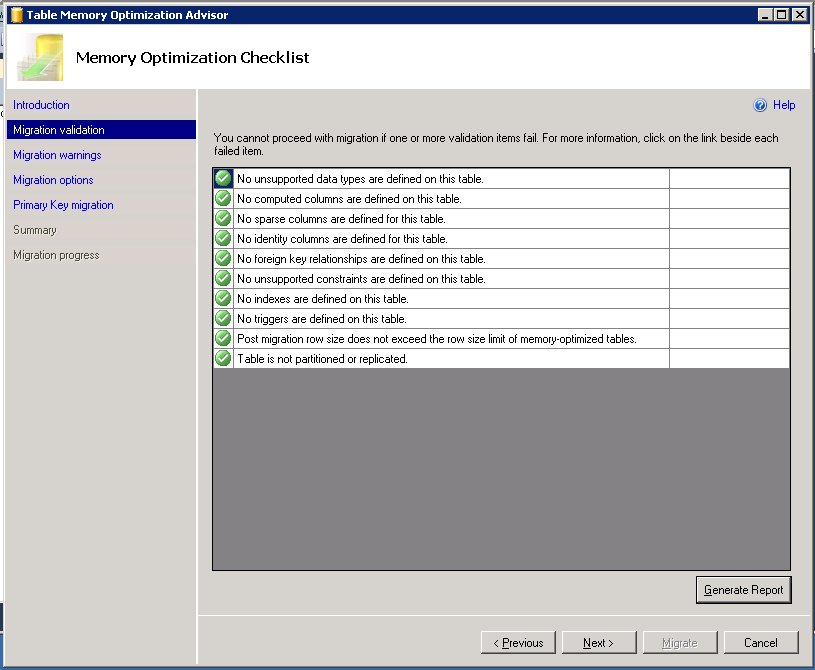Screen dimensions: 815x670
Task: Select the no indexes defined row
Action: tap(322, 299)
